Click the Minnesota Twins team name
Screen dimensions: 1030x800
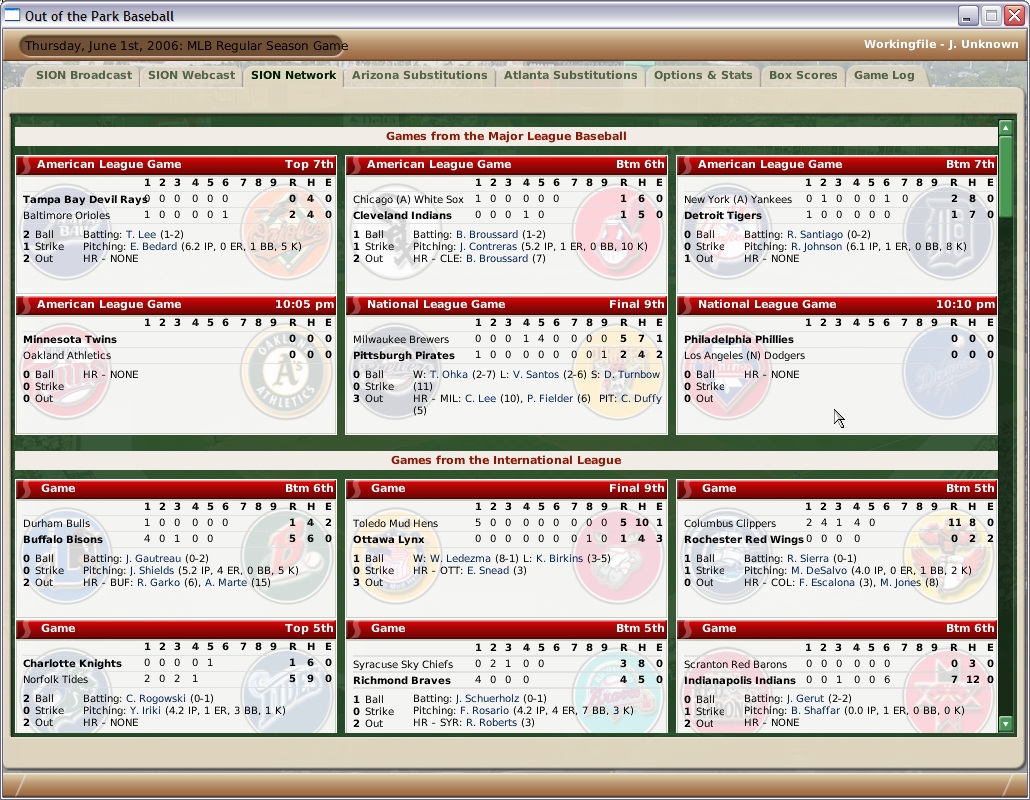(x=70, y=339)
